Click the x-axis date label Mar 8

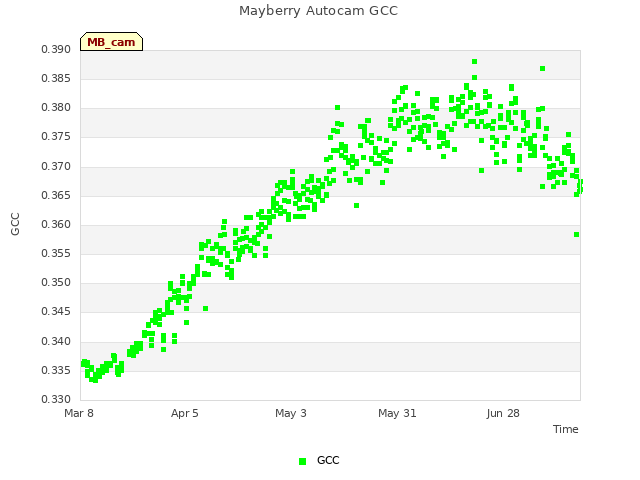point(79,413)
